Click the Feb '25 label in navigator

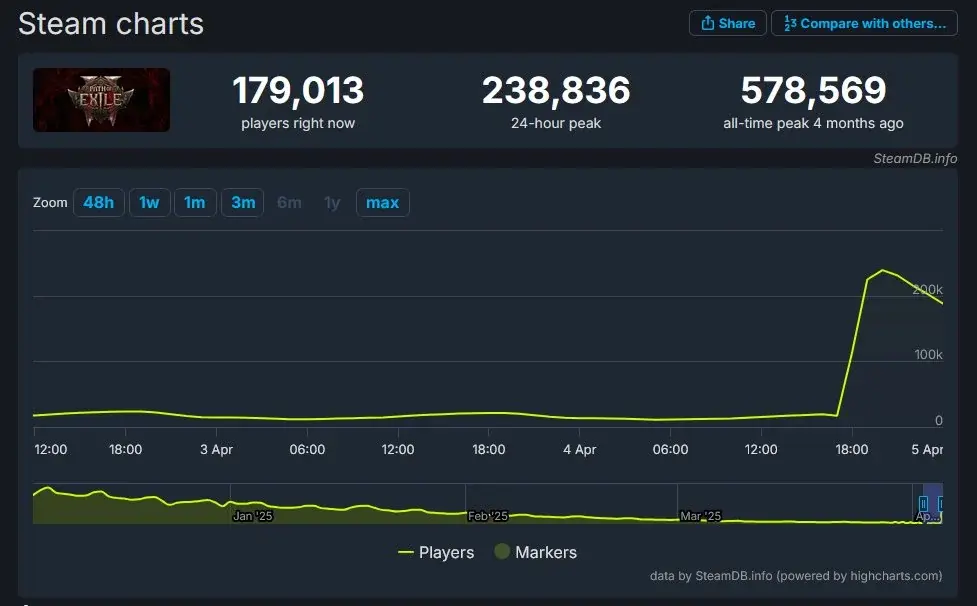488,516
